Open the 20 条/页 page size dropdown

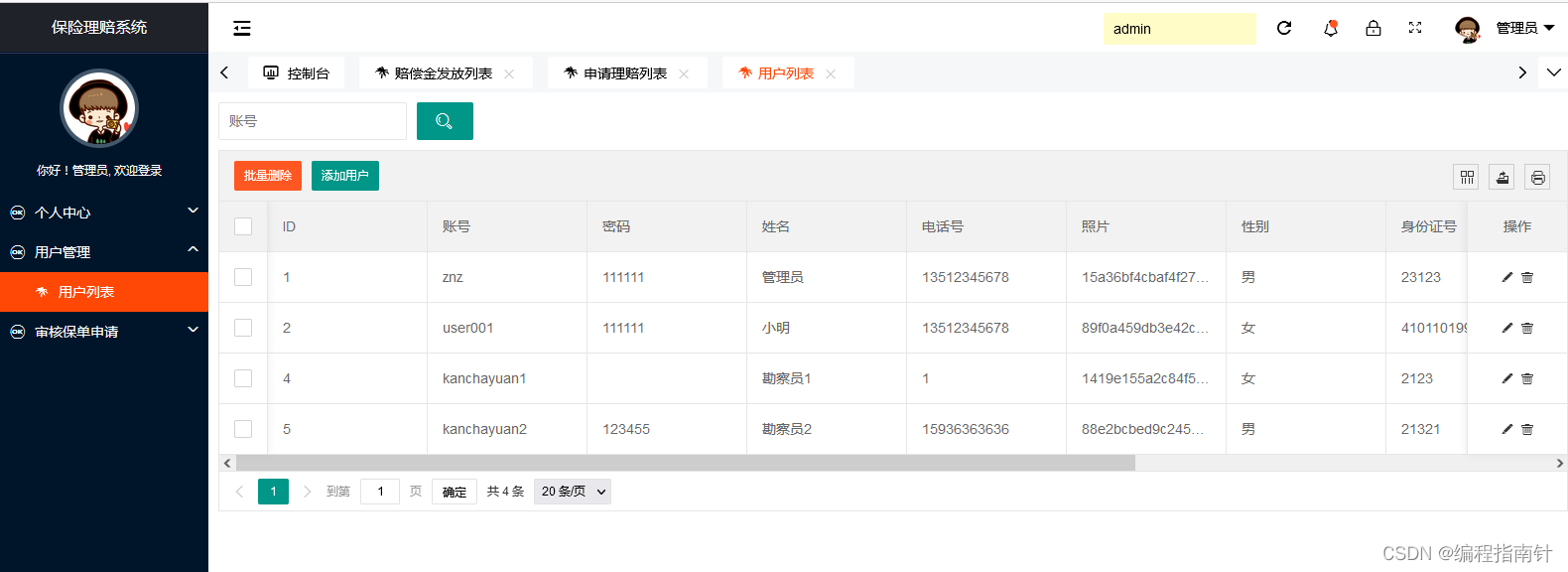coord(573,492)
